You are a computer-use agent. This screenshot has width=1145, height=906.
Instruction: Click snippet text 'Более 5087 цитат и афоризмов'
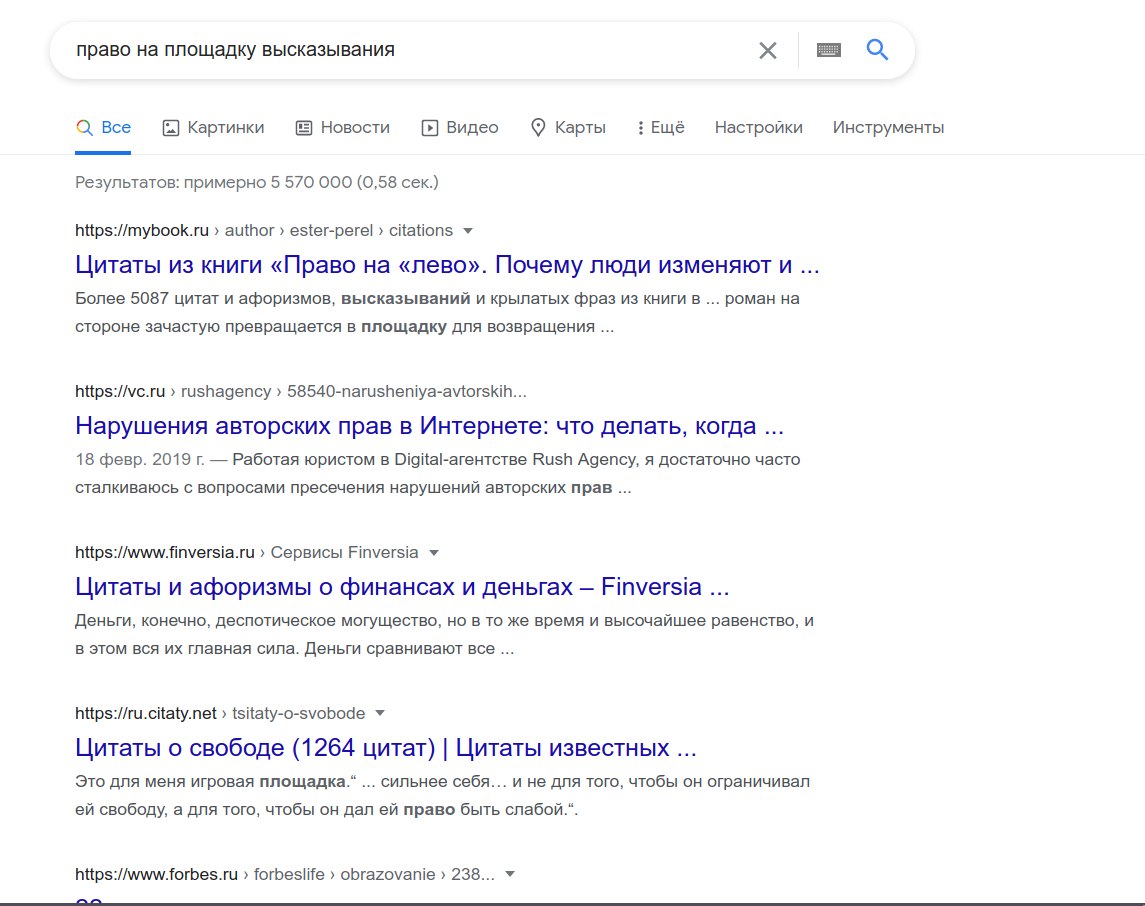(204, 299)
